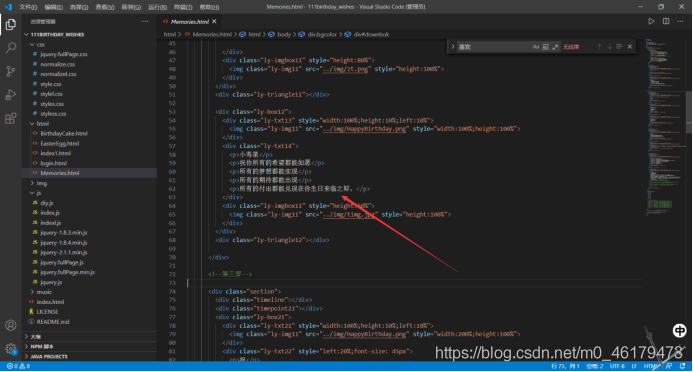Toggle regular expression in find widget
This screenshot has height=372, width=693.
(x=555, y=47)
